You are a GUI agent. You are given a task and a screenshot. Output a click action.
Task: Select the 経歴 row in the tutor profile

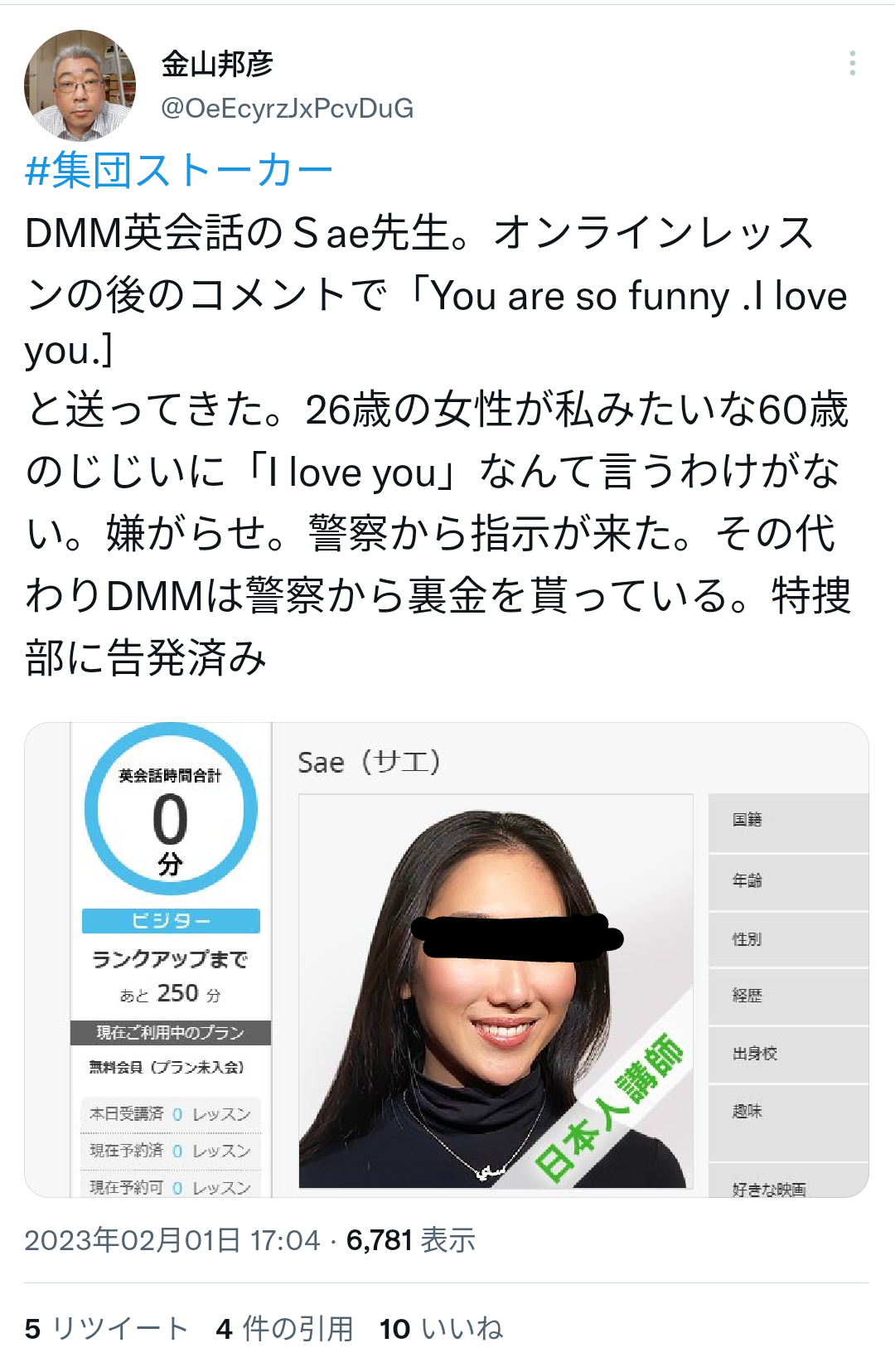click(x=788, y=996)
